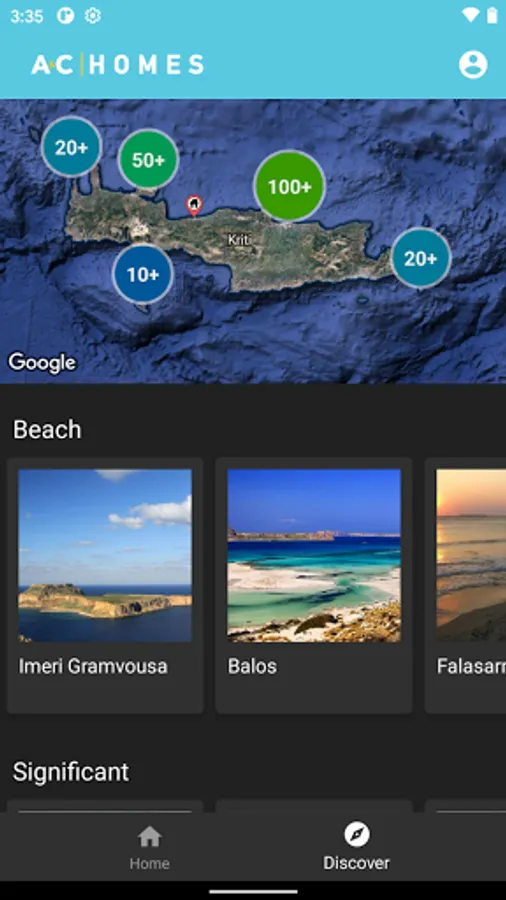Open the Imeri Gramvousa beach photo
Image resolution: width=506 pixels, height=900 pixels.
pos(105,555)
